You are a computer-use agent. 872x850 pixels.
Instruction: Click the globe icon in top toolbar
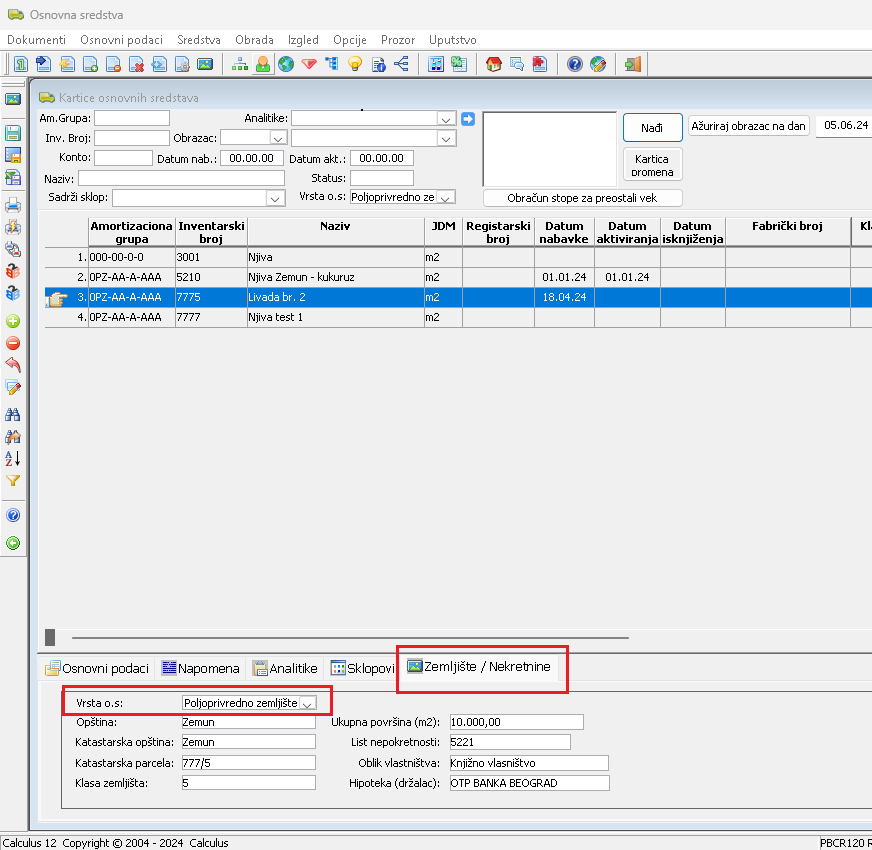click(x=286, y=64)
